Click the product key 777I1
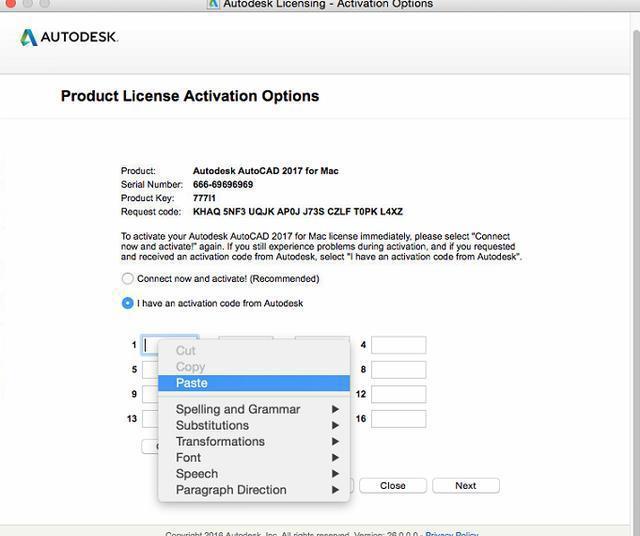The width and height of the screenshot is (640, 536). 204,198
